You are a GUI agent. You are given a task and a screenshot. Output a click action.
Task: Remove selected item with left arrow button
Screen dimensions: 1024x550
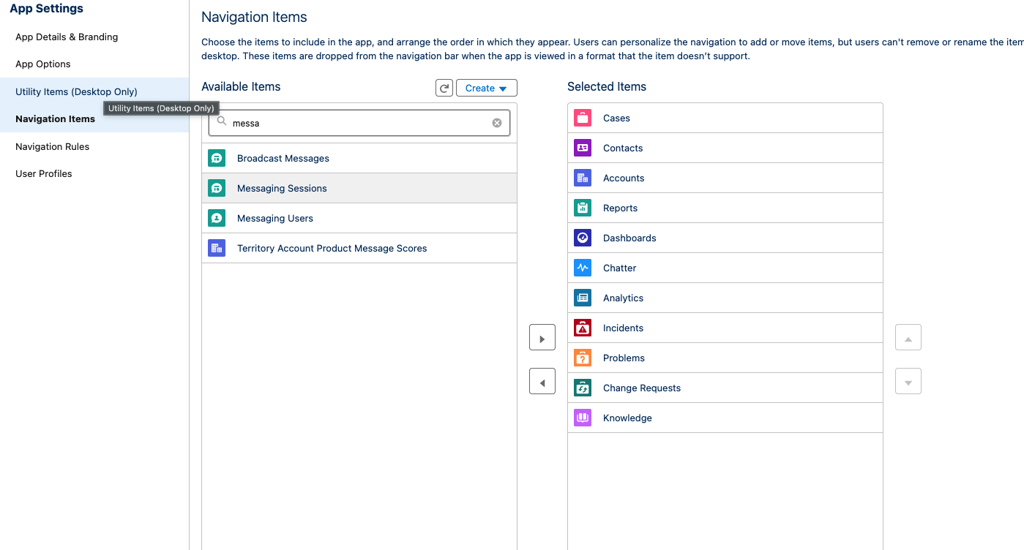[542, 382]
